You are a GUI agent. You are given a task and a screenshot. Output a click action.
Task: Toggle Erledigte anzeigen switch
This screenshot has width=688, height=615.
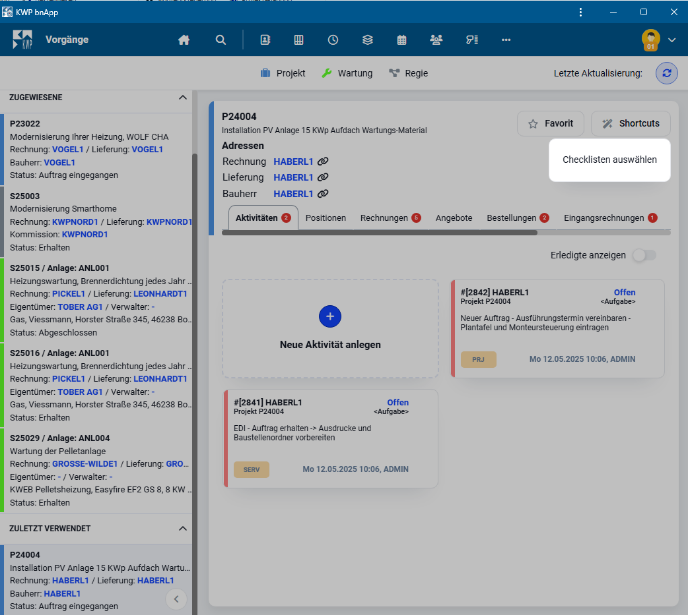point(643,255)
